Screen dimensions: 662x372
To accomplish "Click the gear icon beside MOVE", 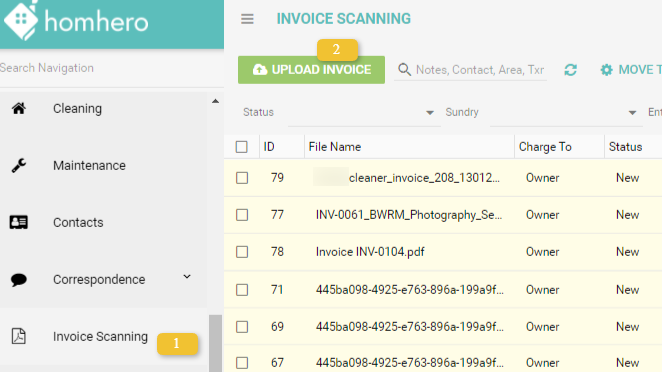I will 607,70.
